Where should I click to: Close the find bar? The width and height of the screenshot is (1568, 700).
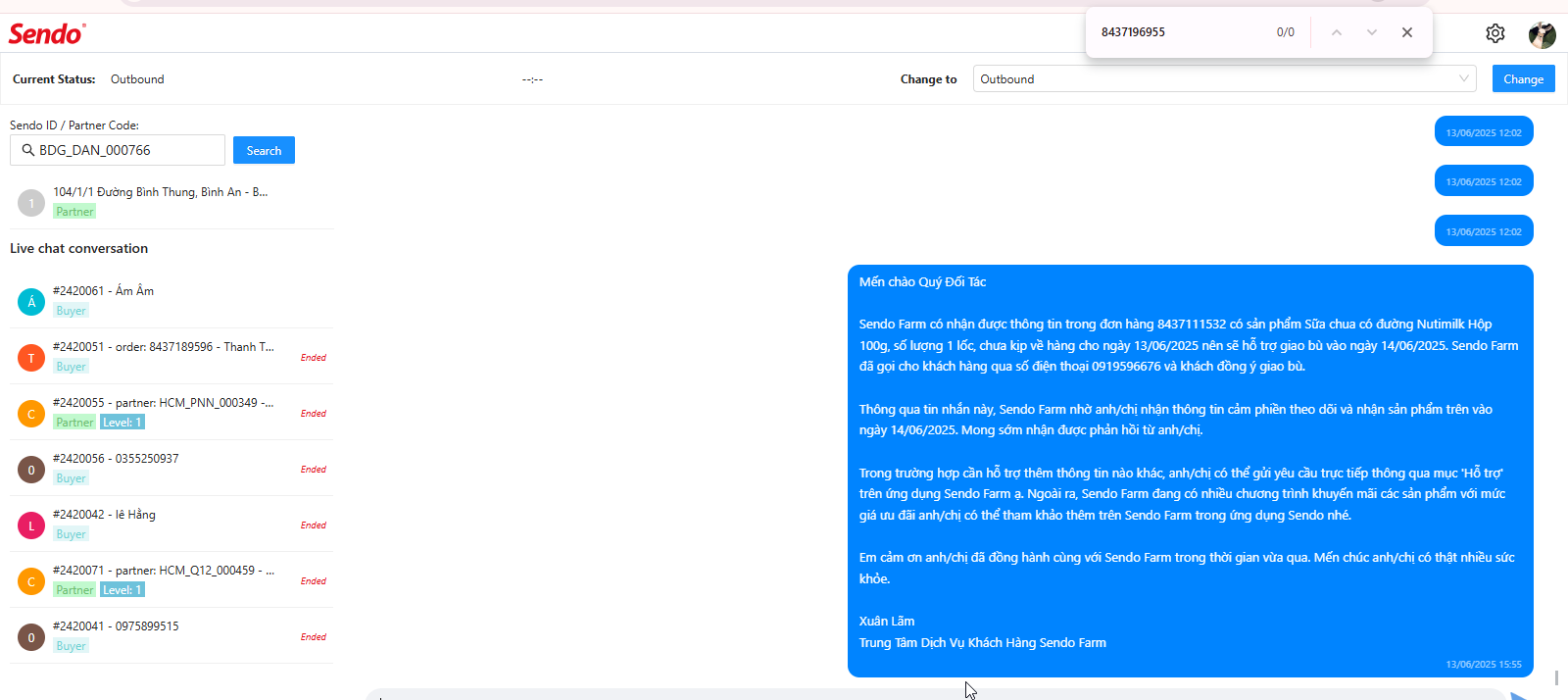[x=1407, y=32]
